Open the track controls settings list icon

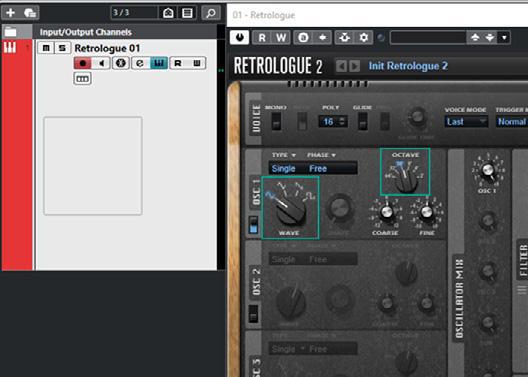pyautogui.click(x=187, y=13)
